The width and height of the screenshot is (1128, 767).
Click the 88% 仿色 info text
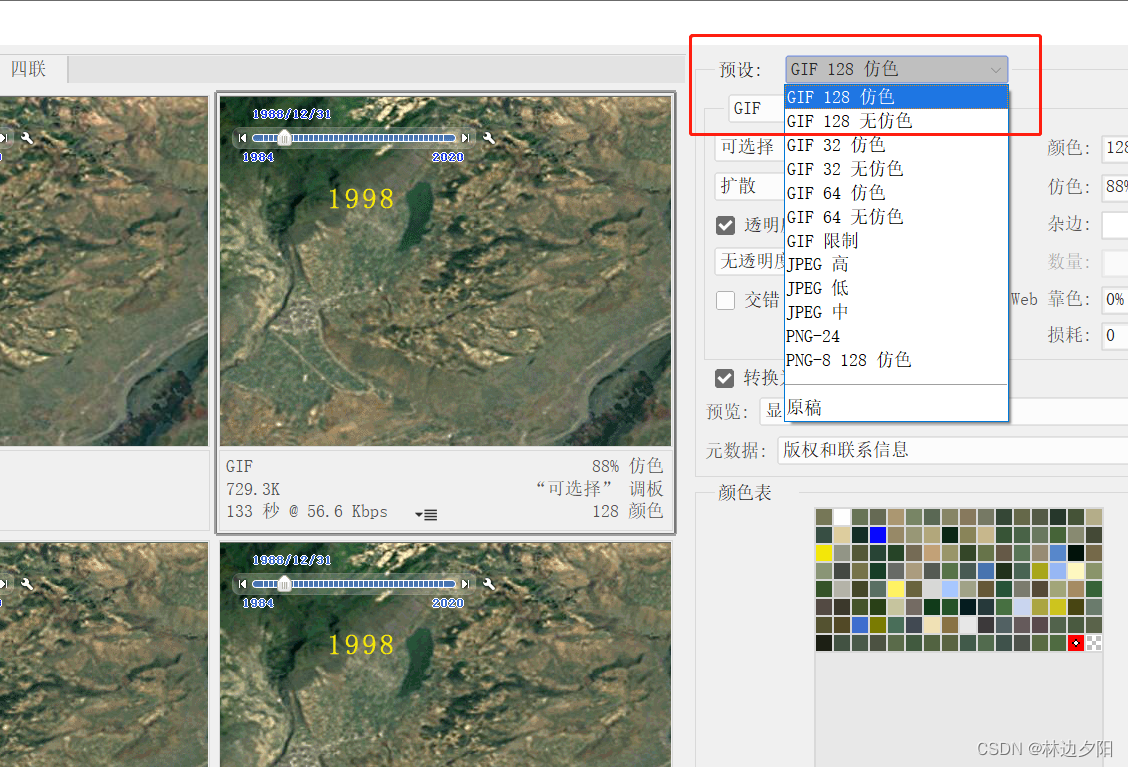click(627, 466)
